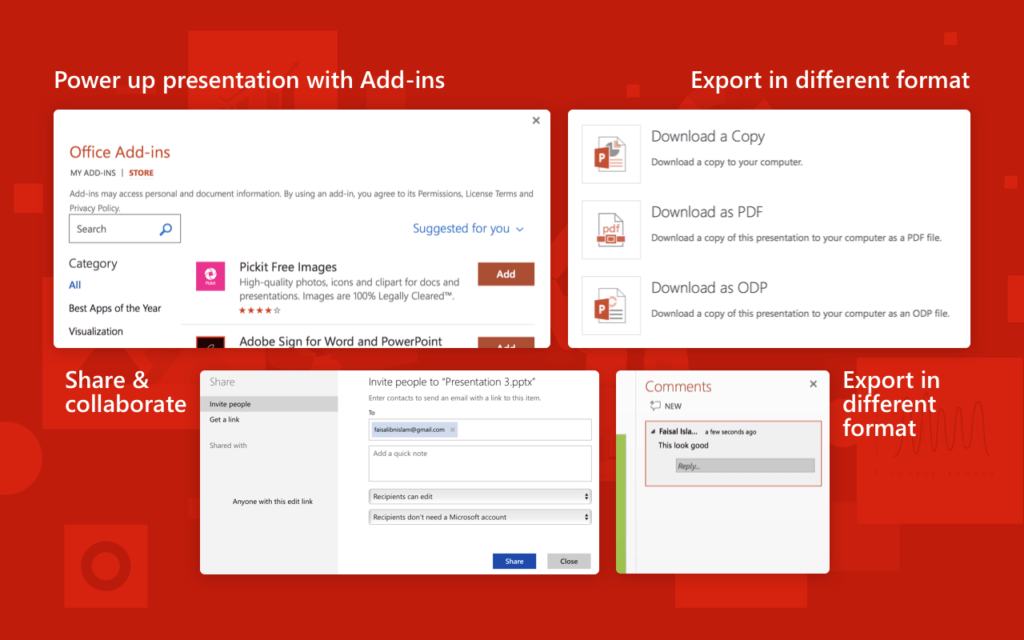Switch to the MY ADD-INS tab
Screen dimensions: 1024x640
coord(92,173)
